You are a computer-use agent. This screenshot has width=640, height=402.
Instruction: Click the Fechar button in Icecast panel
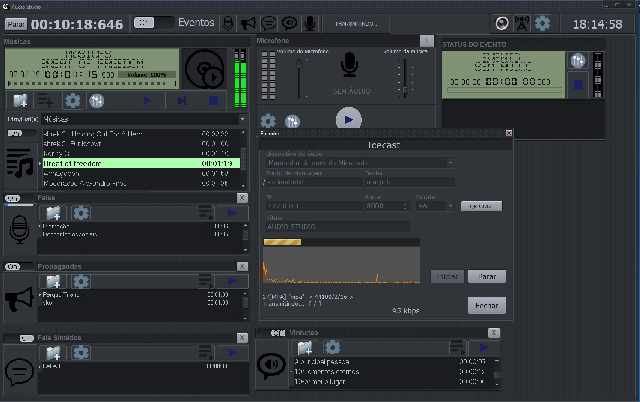(487, 305)
